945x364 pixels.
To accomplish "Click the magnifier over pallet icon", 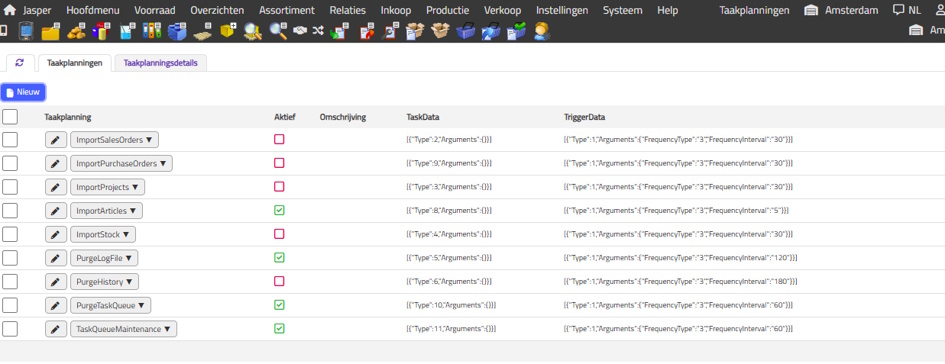I will [253, 31].
